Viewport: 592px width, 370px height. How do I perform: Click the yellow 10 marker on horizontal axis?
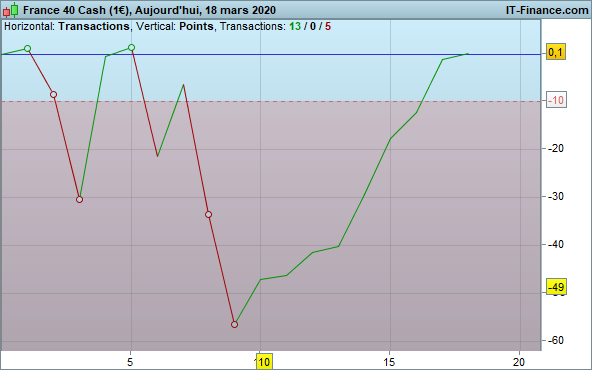pyautogui.click(x=264, y=362)
